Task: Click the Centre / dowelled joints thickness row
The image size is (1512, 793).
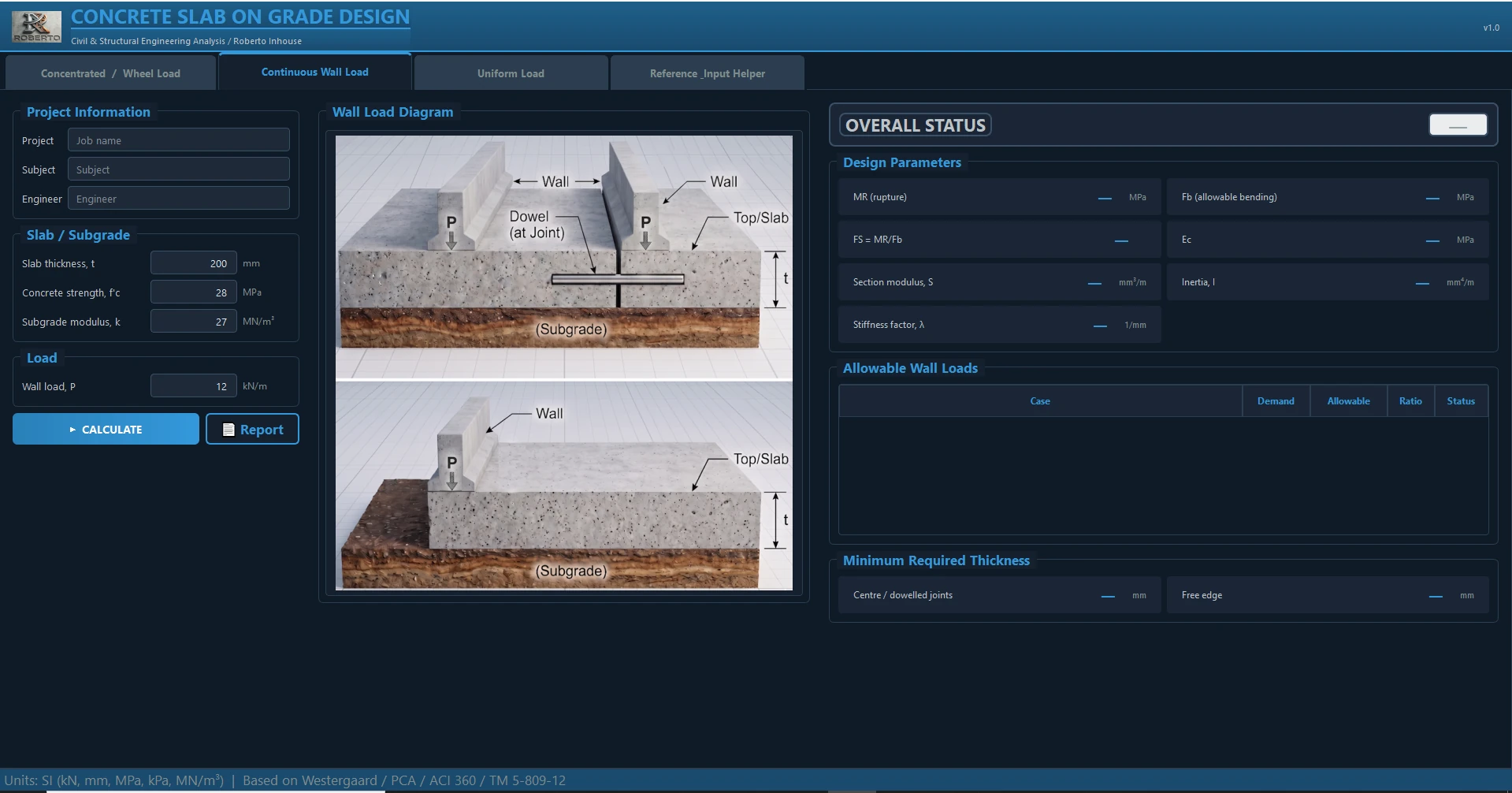Action: (x=1000, y=595)
